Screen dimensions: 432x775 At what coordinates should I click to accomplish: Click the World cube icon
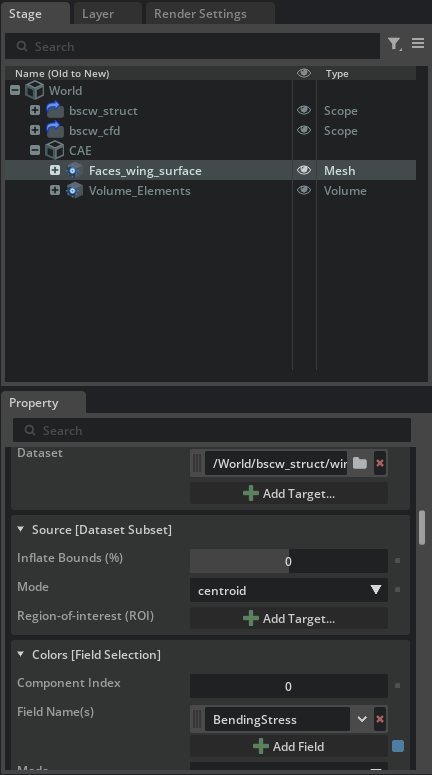click(35, 90)
